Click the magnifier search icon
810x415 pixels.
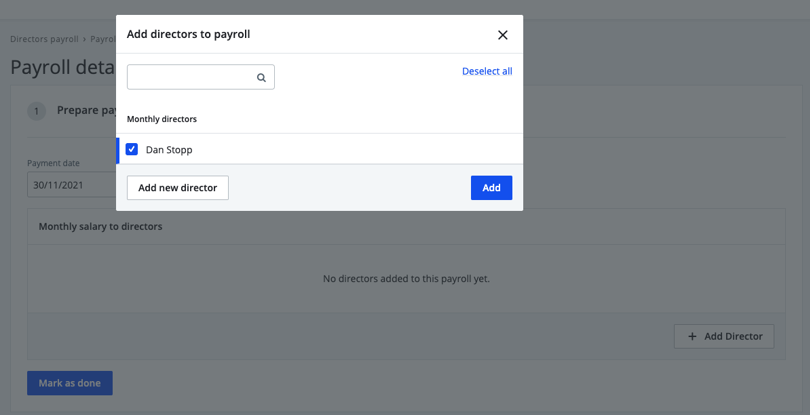point(261,78)
